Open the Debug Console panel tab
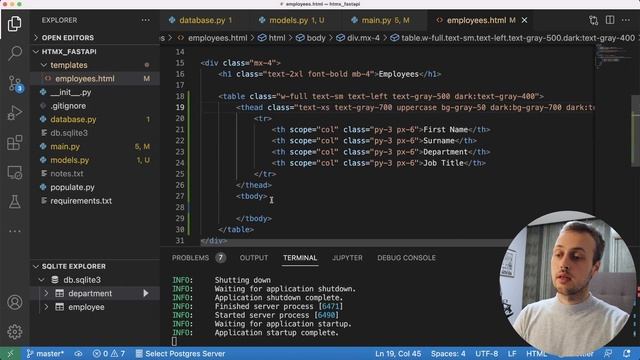Viewport: 640px width, 360px height. tap(406, 258)
